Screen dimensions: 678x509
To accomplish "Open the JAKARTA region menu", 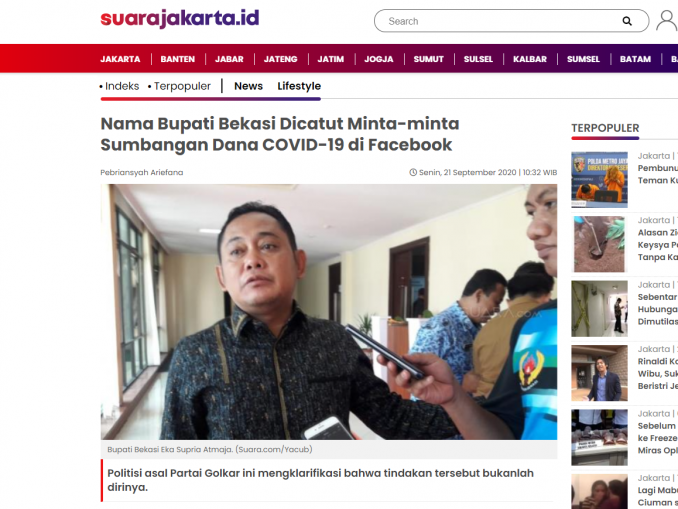I will coord(120,59).
